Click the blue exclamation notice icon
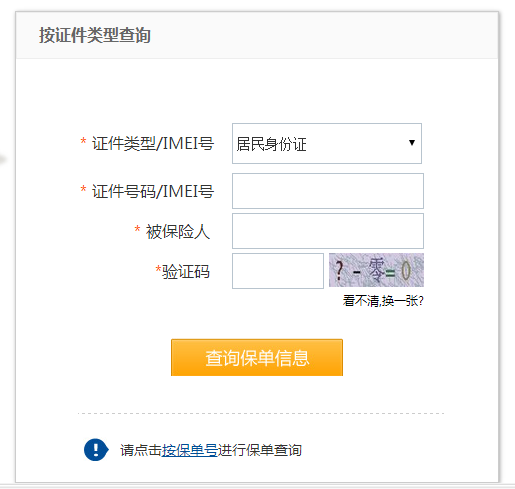The image size is (515, 489). click(x=96, y=450)
